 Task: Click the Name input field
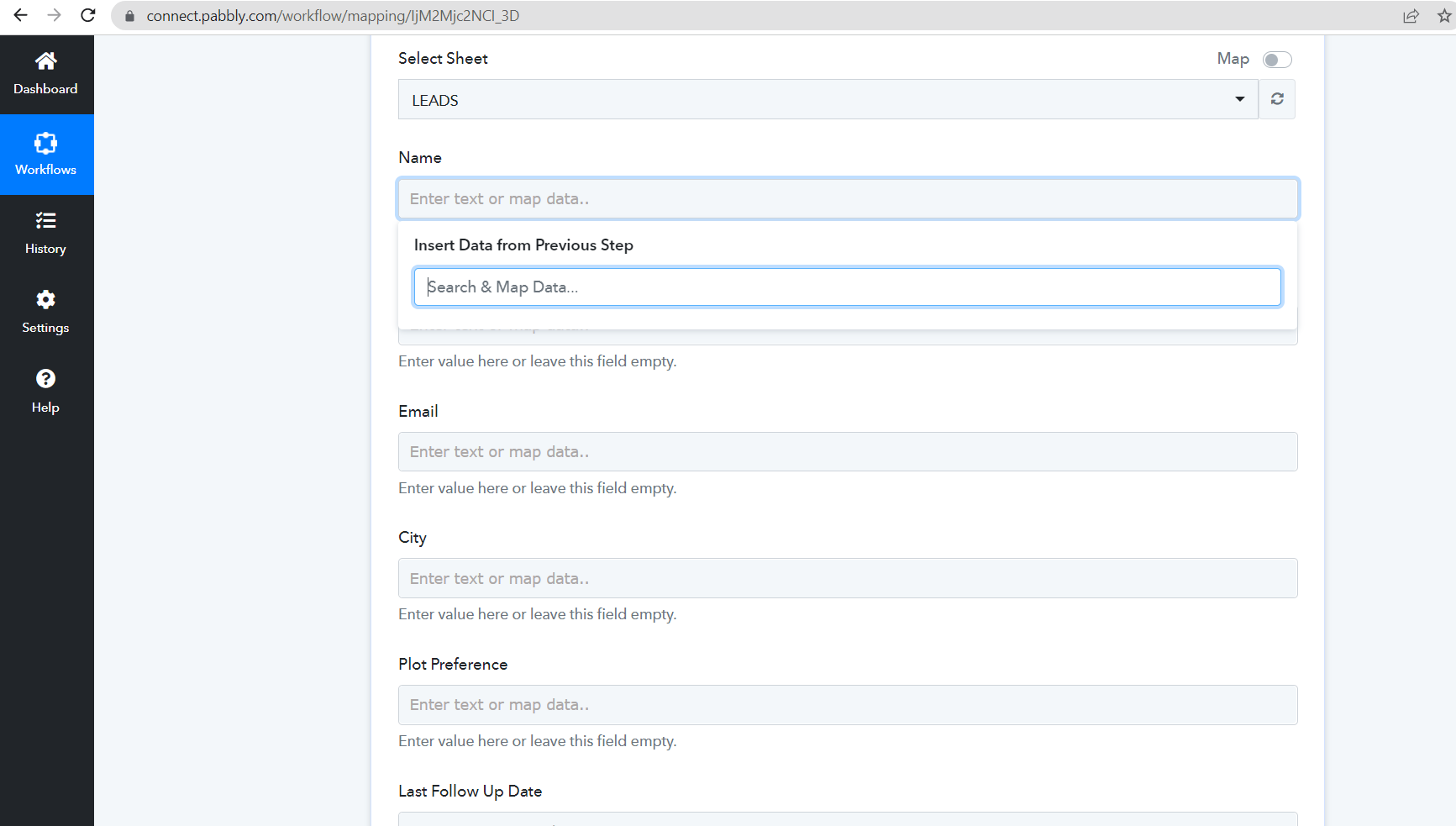(x=848, y=199)
